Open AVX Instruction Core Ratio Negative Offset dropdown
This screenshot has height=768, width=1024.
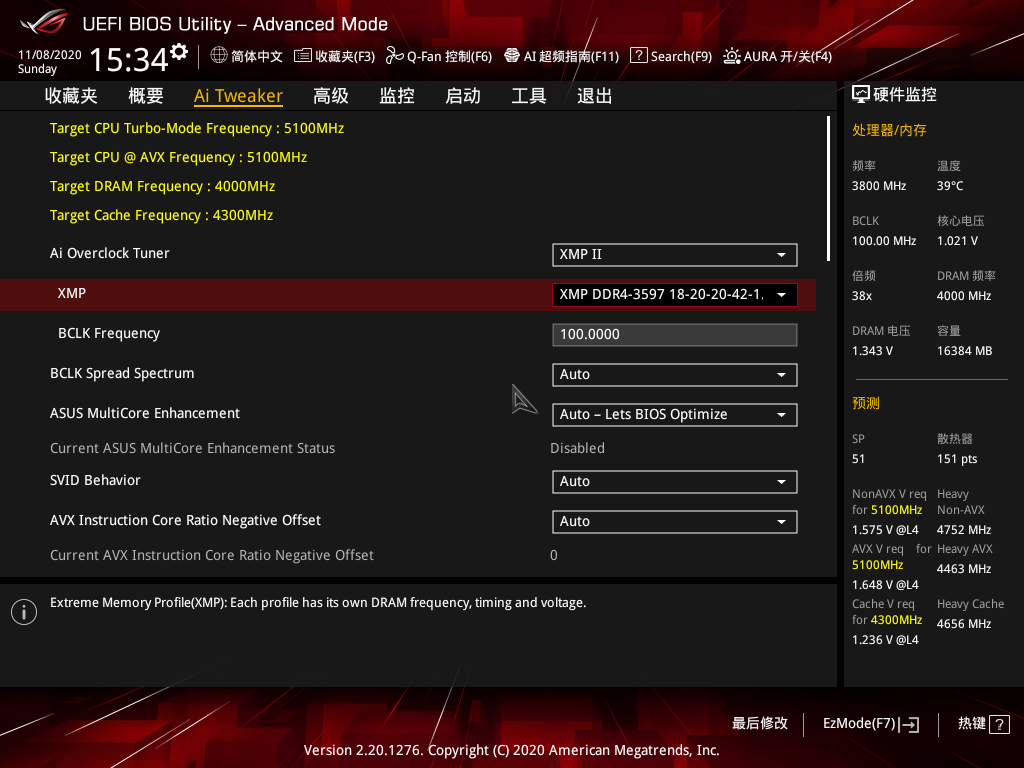coord(675,522)
